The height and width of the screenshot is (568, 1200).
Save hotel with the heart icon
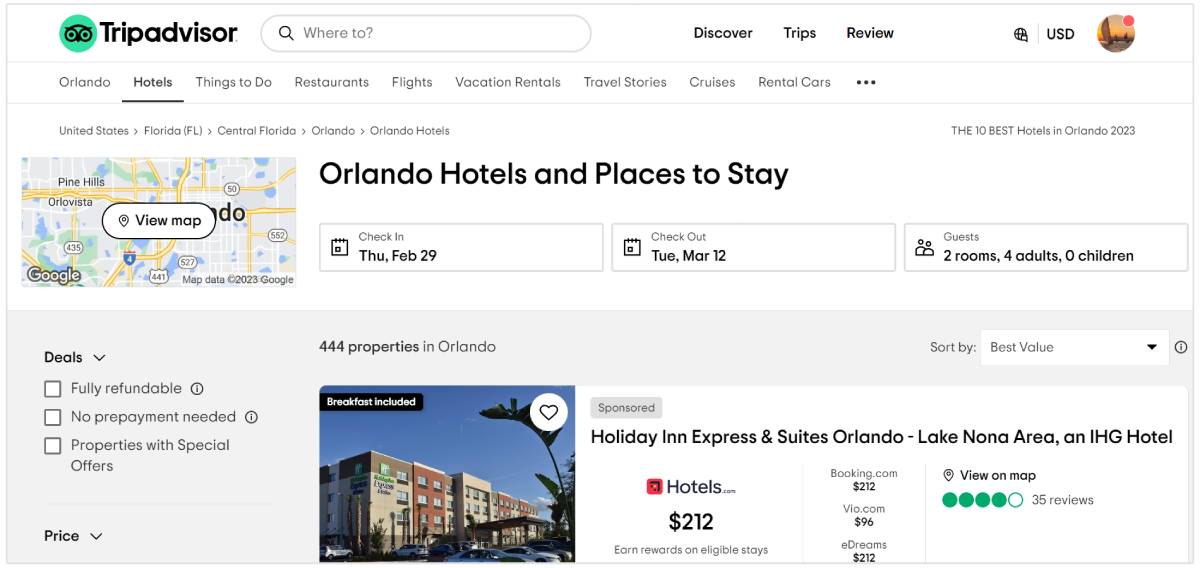pyautogui.click(x=548, y=412)
